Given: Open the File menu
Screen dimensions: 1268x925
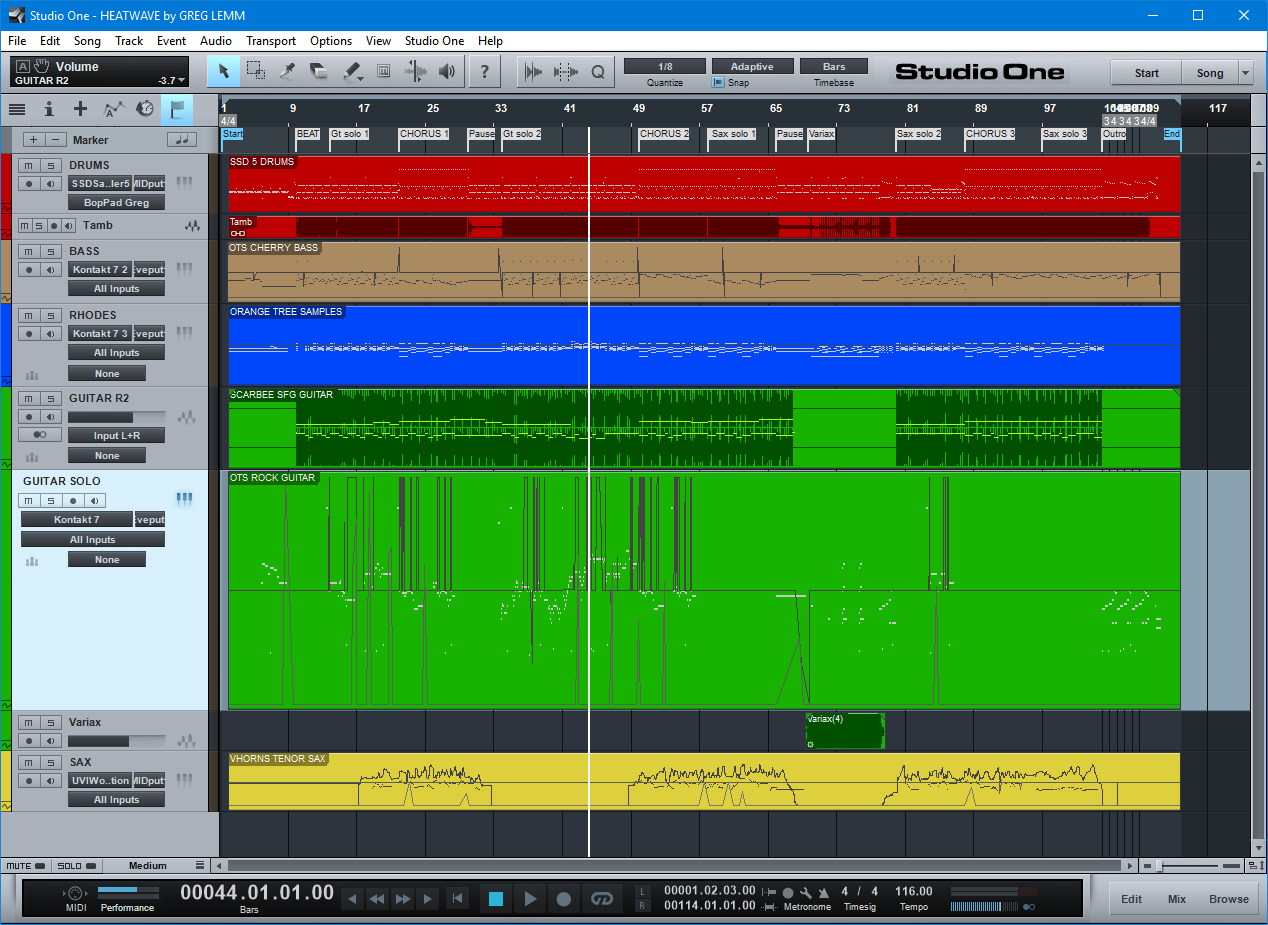Looking at the screenshot, I should tap(17, 41).
